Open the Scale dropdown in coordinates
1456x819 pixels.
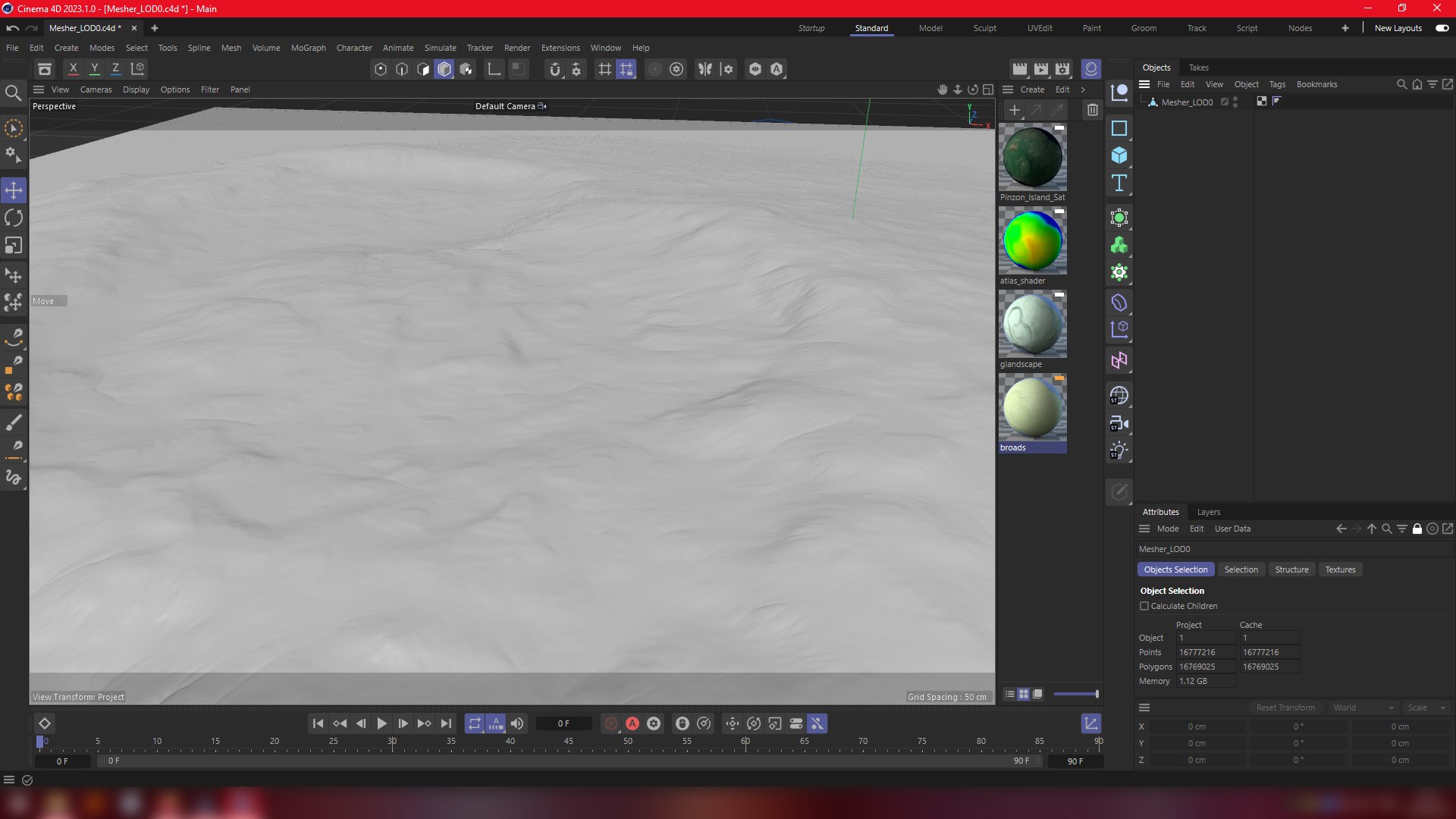tap(1427, 708)
